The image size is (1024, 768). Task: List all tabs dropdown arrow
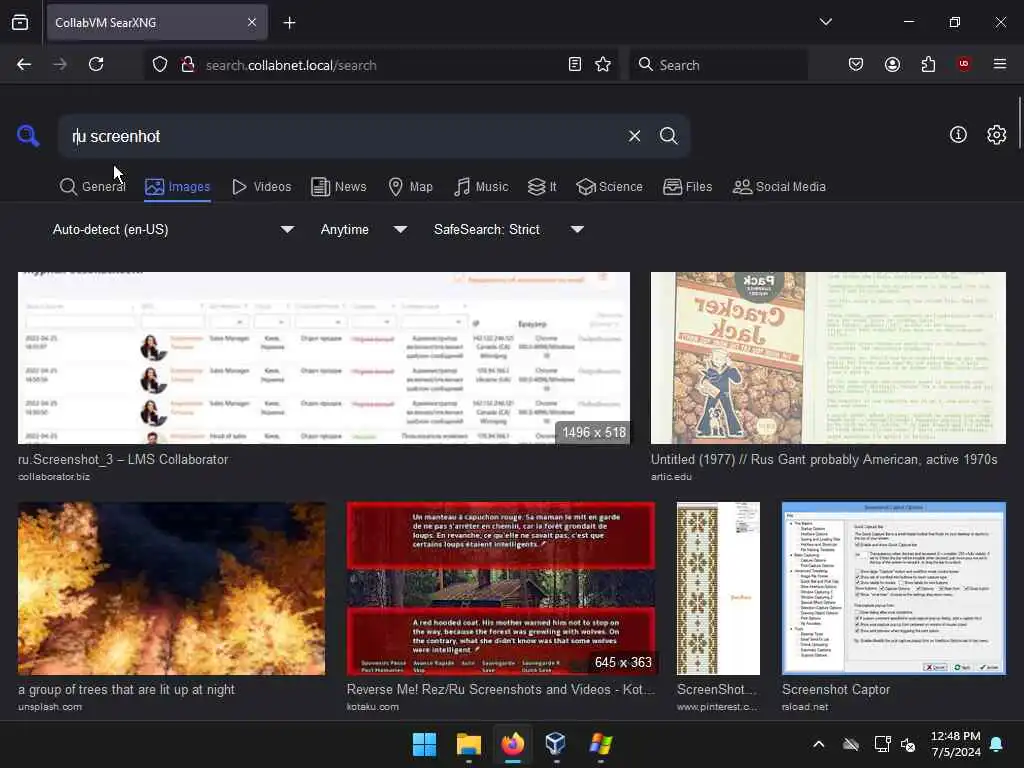pyautogui.click(x=825, y=22)
